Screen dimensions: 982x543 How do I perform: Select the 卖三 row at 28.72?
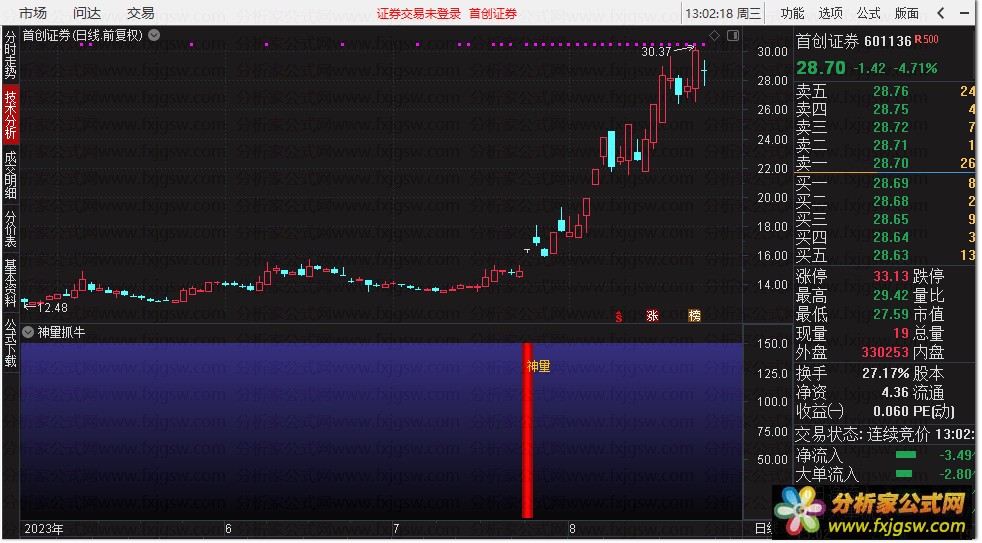(x=885, y=127)
